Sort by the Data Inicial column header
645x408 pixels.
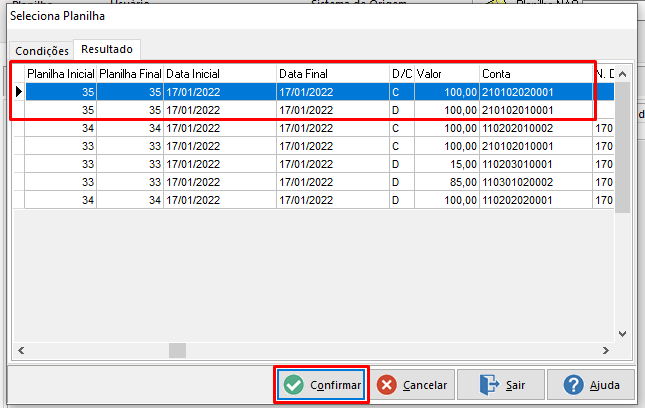(220, 74)
